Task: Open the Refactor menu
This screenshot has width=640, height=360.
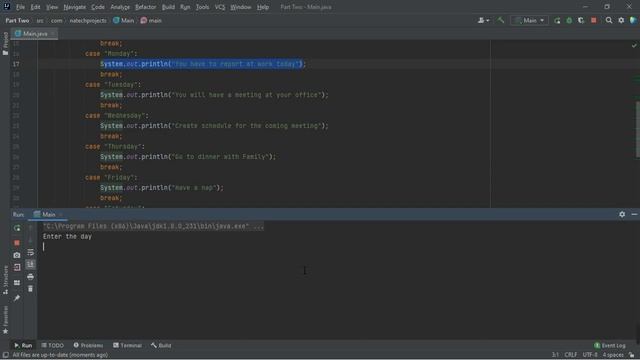Action: (x=146, y=7)
